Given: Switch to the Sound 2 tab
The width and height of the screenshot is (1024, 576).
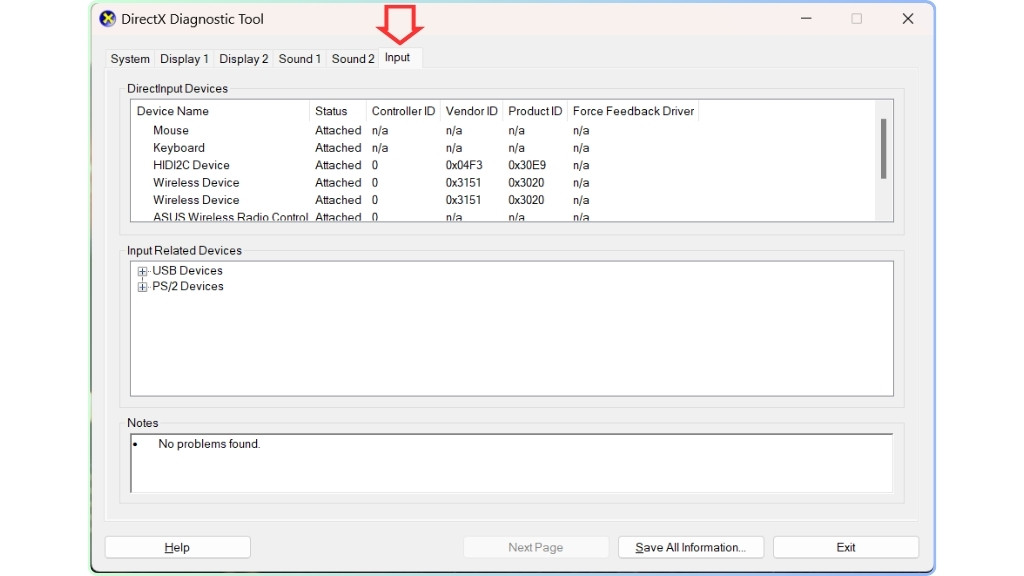Looking at the screenshot, I should [352, 58].
